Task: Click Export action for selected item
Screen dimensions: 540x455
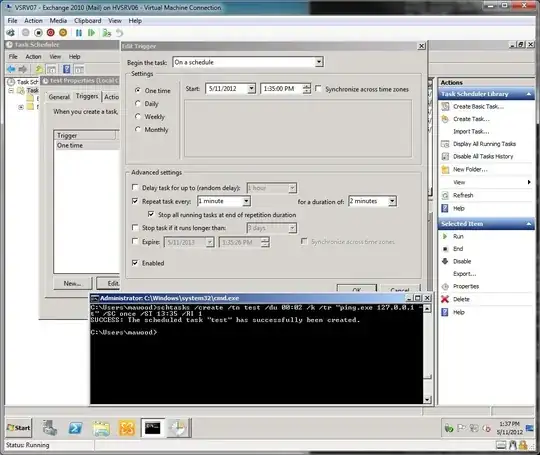Action: (x=465, y=274)
